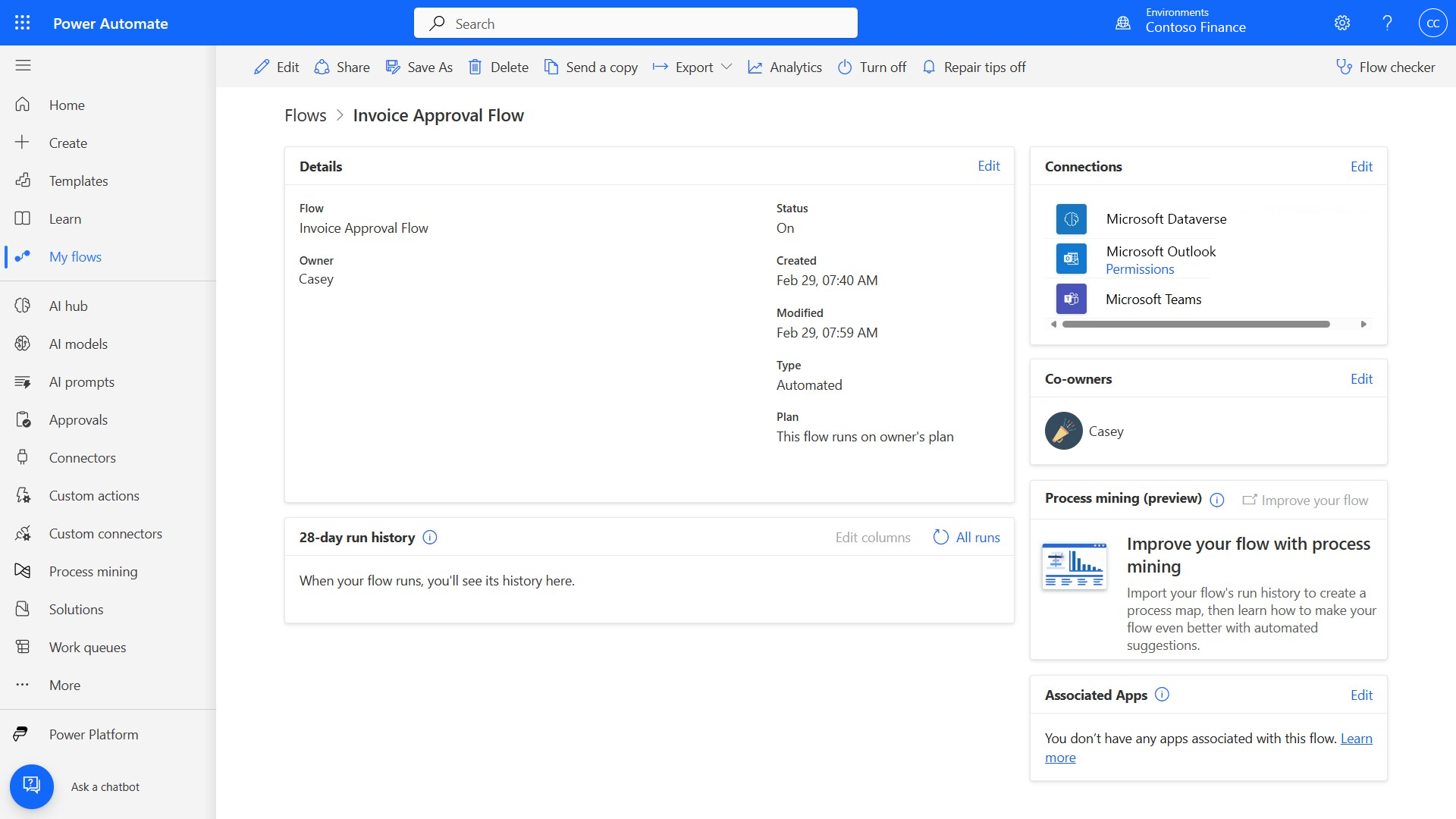Navigate to Templates section

pyautogui.click(x=78, y=180)
